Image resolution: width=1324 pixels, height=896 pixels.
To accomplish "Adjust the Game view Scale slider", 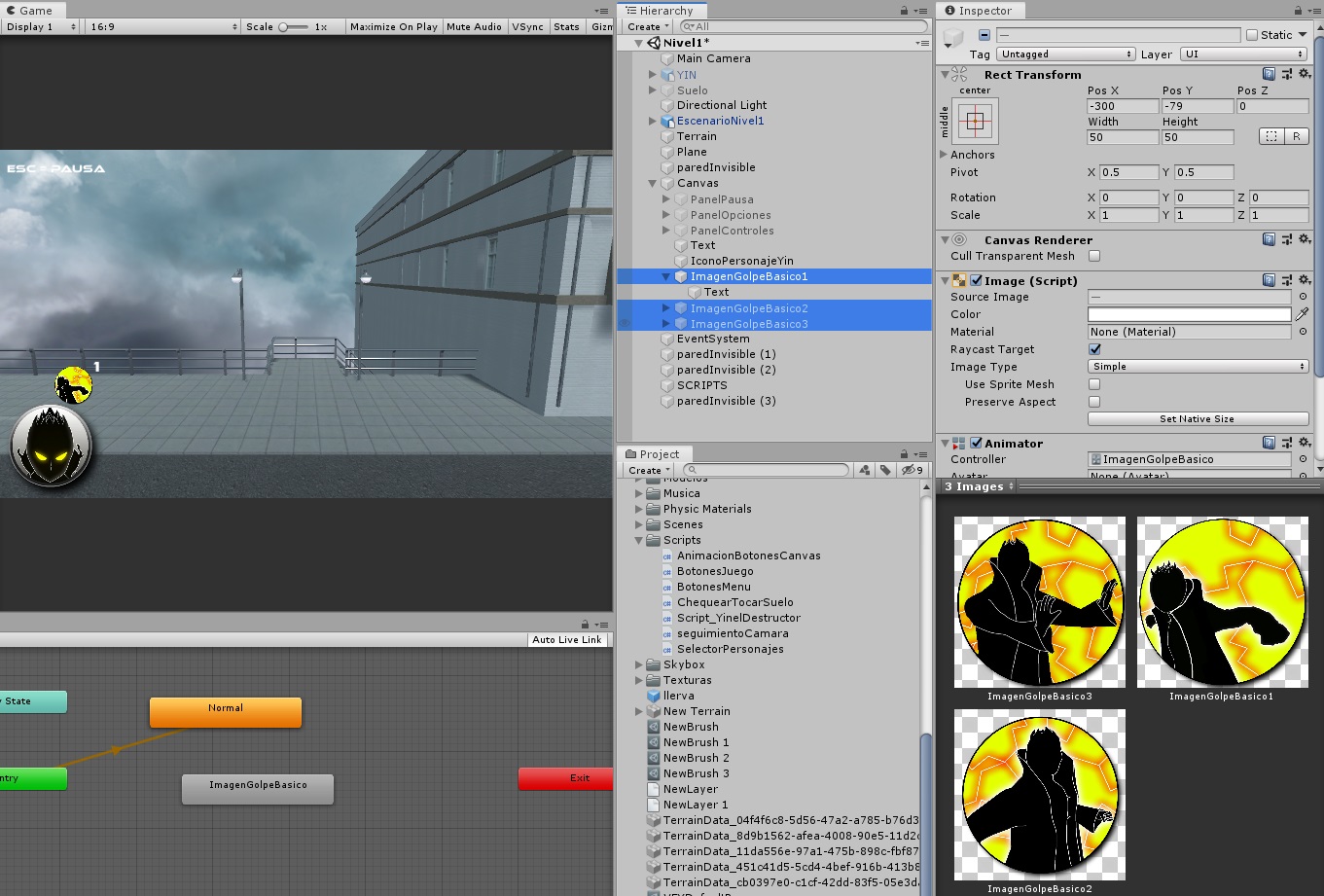I will [294, 26].
